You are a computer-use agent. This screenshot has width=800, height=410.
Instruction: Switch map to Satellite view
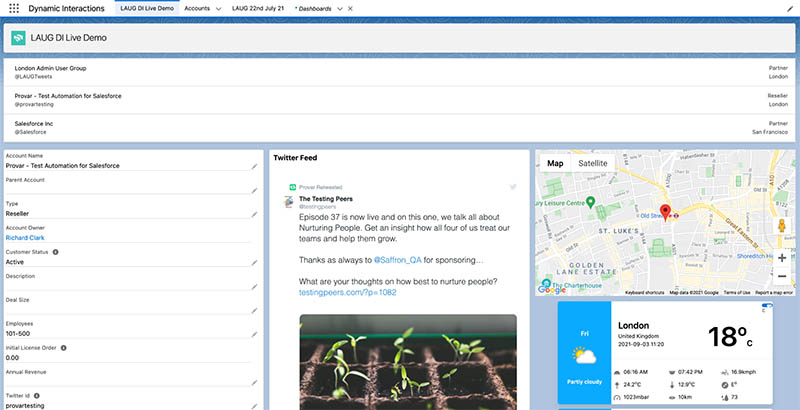click(592, 163)
